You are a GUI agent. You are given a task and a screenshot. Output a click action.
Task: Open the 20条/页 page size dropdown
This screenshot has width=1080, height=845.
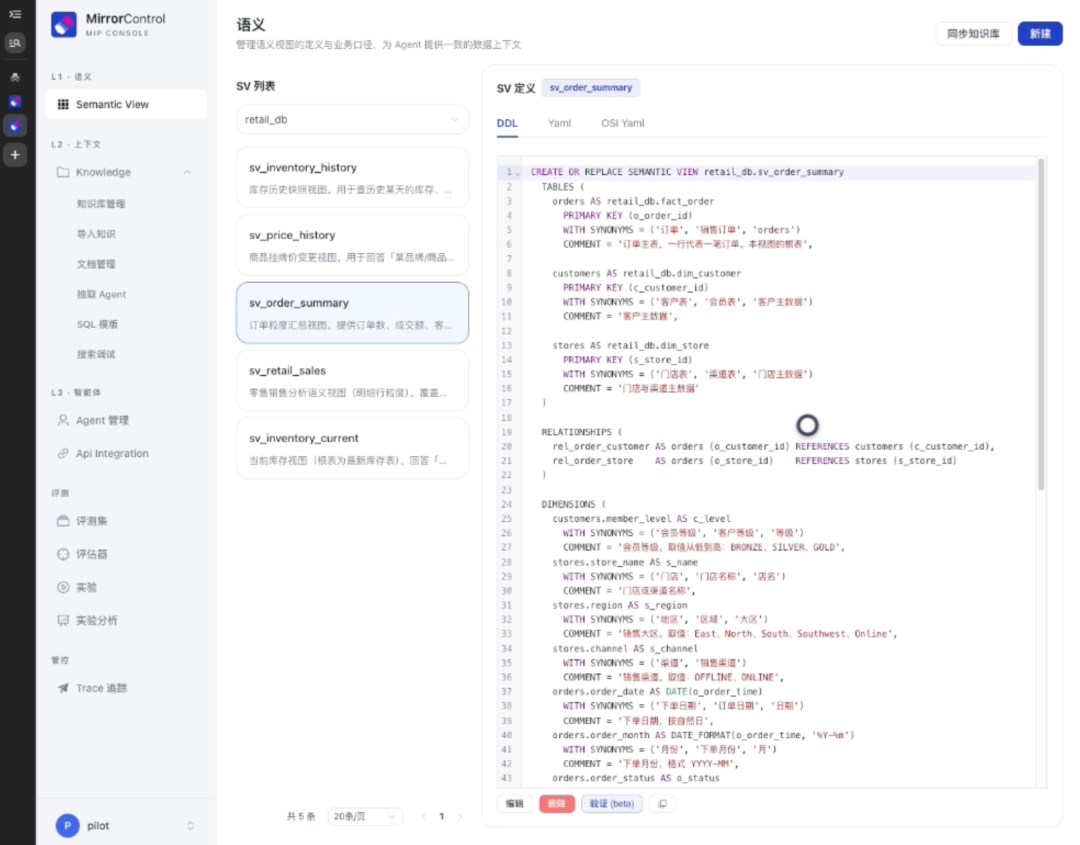(x=364, y=817)
